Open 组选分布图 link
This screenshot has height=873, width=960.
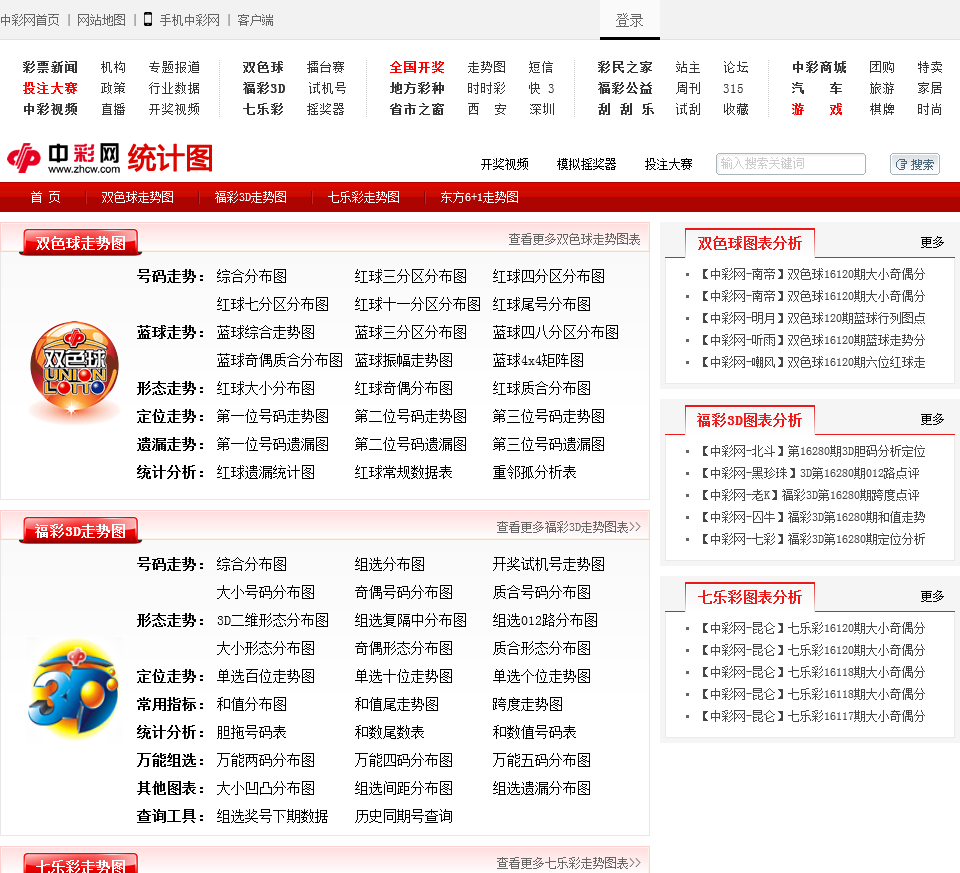[x=389, y=564]
